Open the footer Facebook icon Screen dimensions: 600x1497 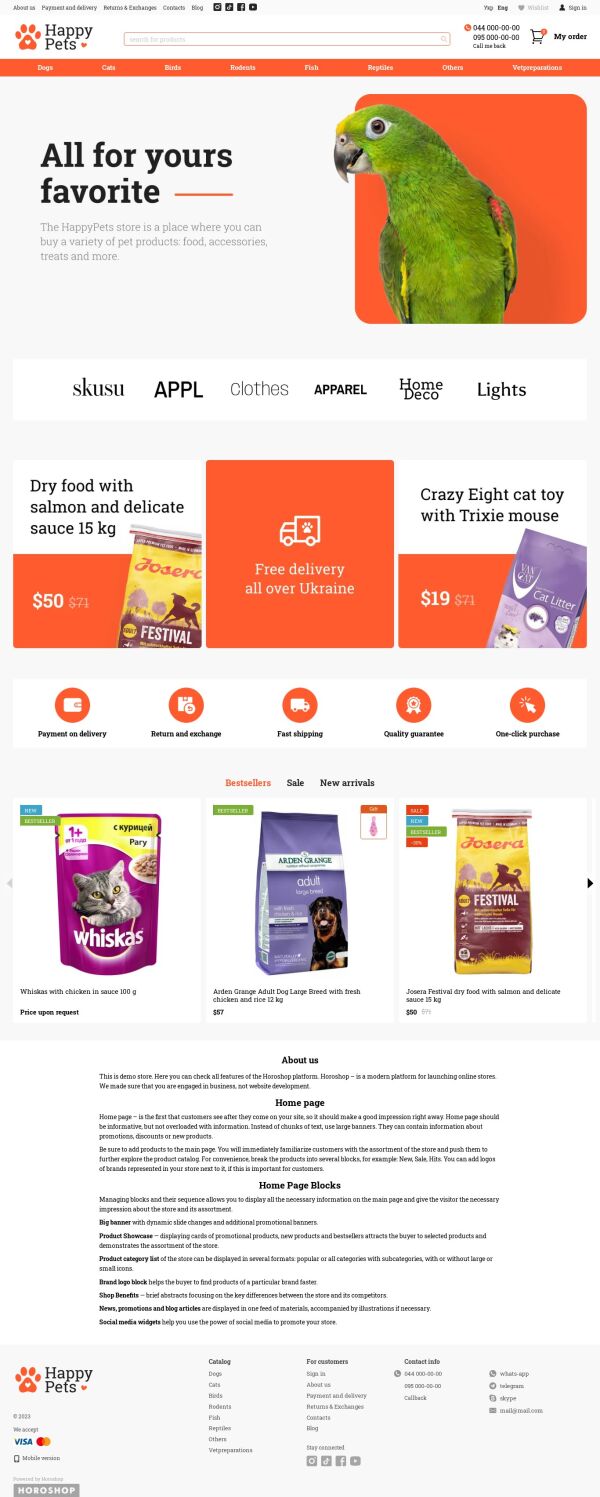pos(341,1461)
